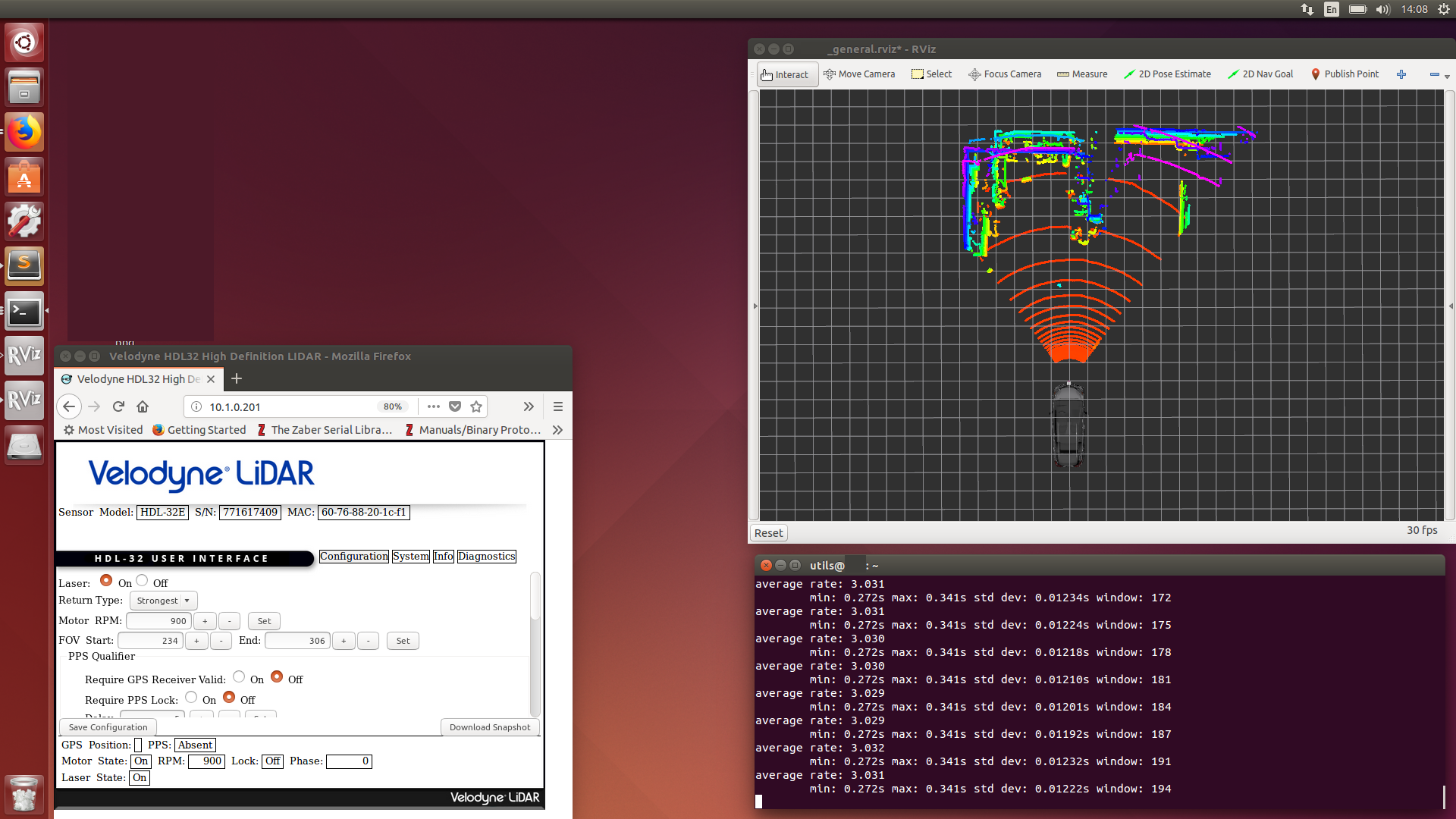Set Require GPS Receiver Valid to Off
This screenshot has height=819, width=1456.
(277, 677)
